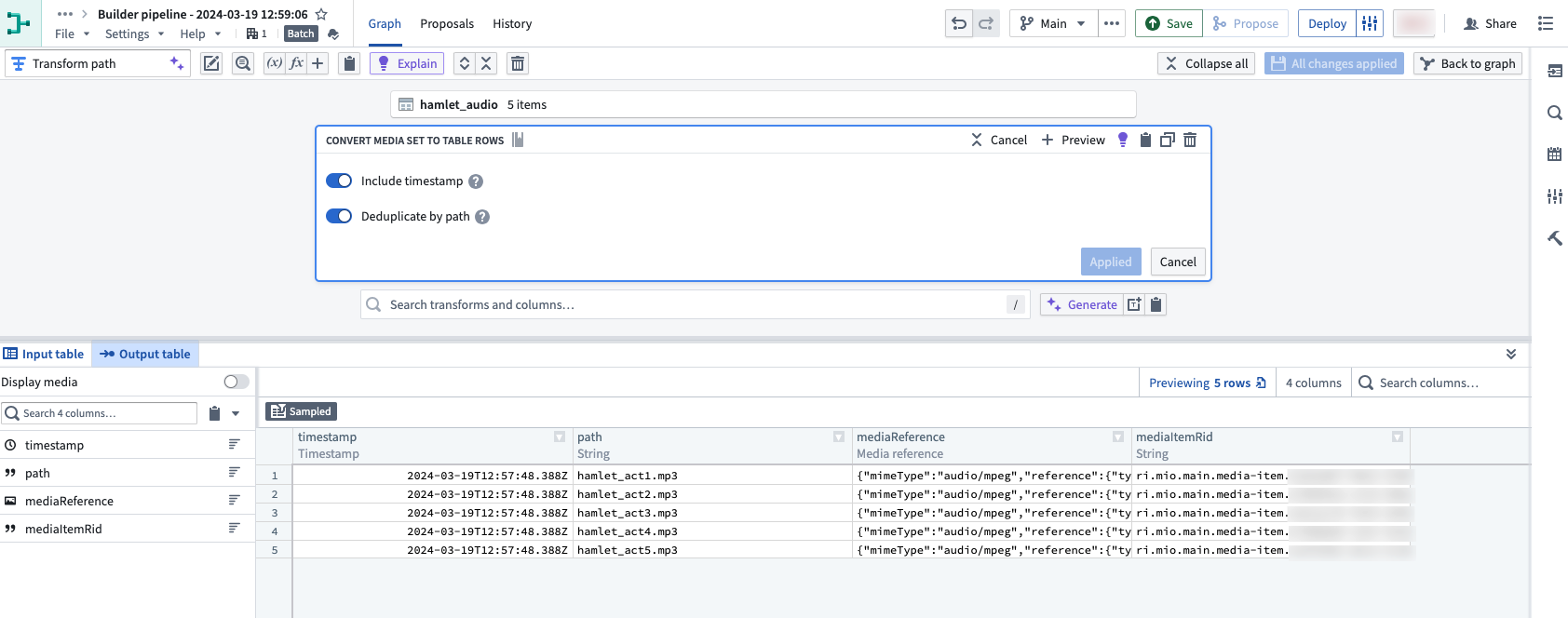Click the edit pencil toolbar icon
This screenshot has width=1568, height=618.
212,63
